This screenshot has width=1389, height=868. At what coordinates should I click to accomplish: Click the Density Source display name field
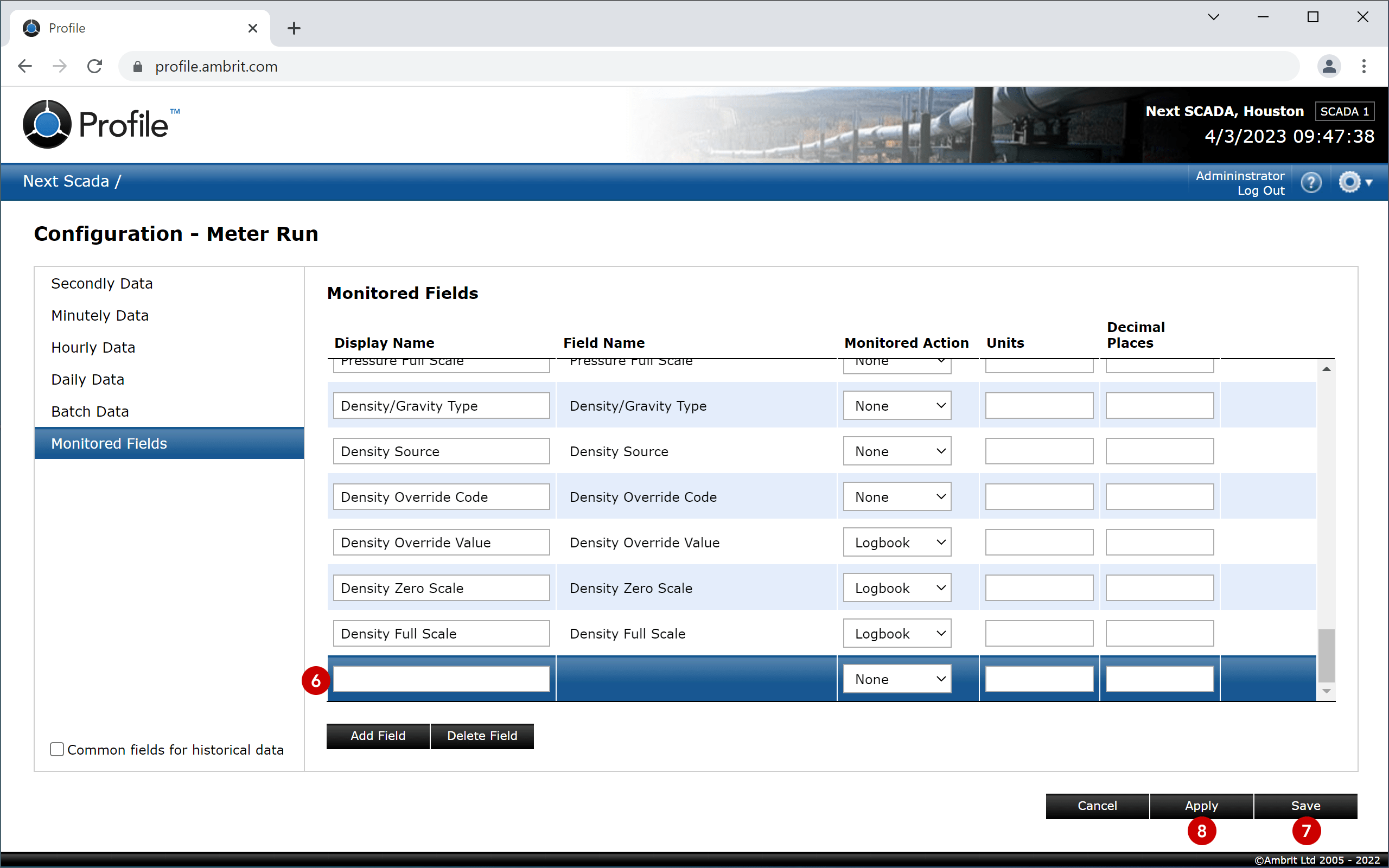coord(441,451)
